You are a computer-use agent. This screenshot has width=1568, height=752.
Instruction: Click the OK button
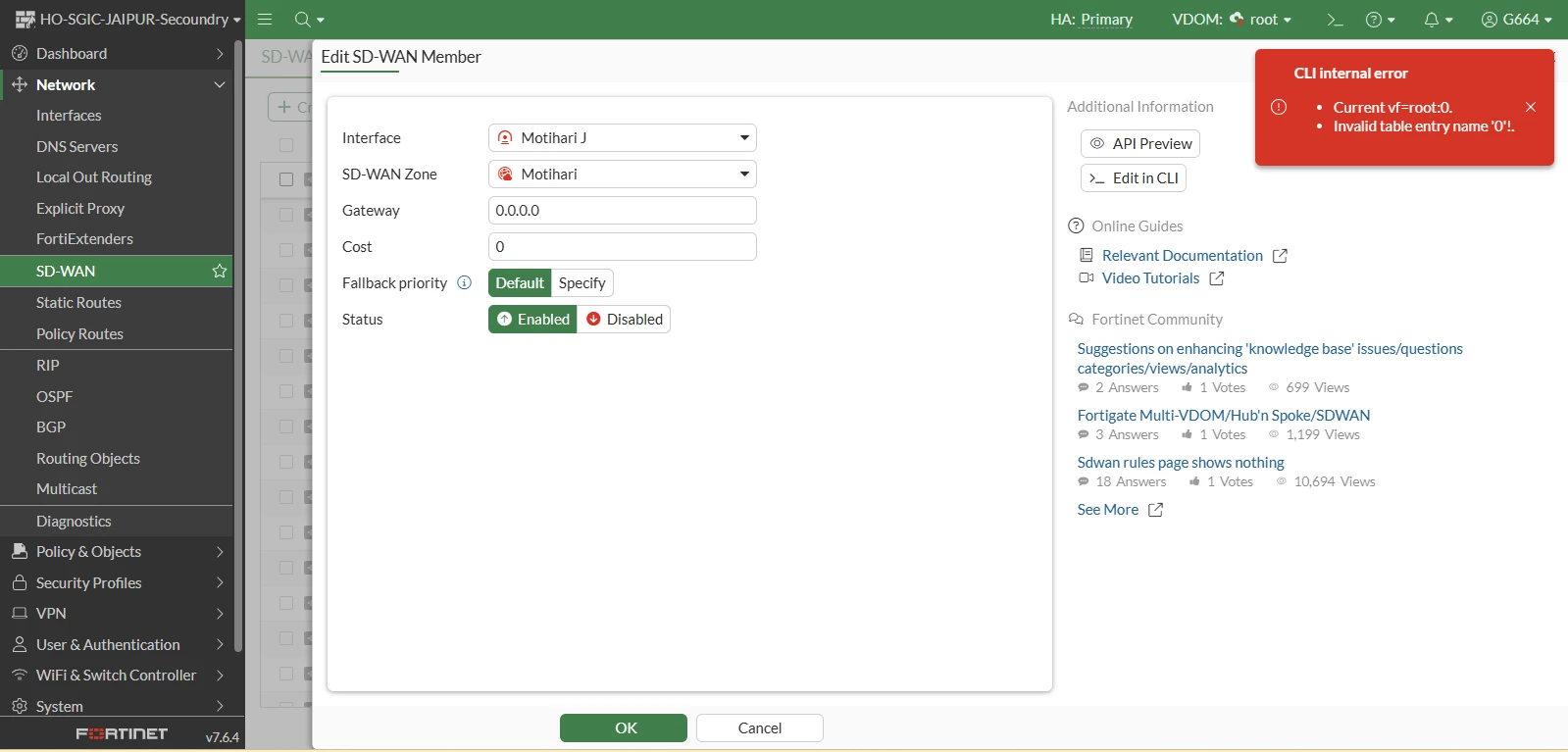(x=624, y=728)
